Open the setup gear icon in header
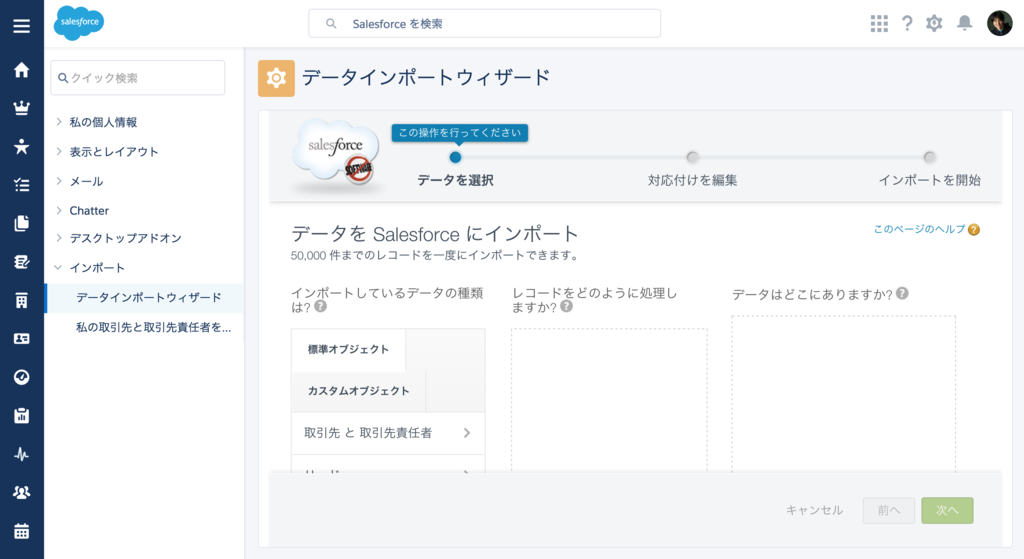1024x559 pixels. coord(935,24)
